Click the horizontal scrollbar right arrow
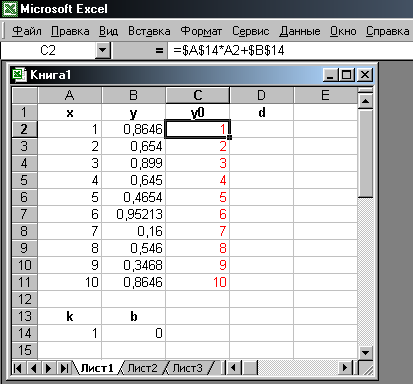413x384 pixels. [x=345, y=368]
